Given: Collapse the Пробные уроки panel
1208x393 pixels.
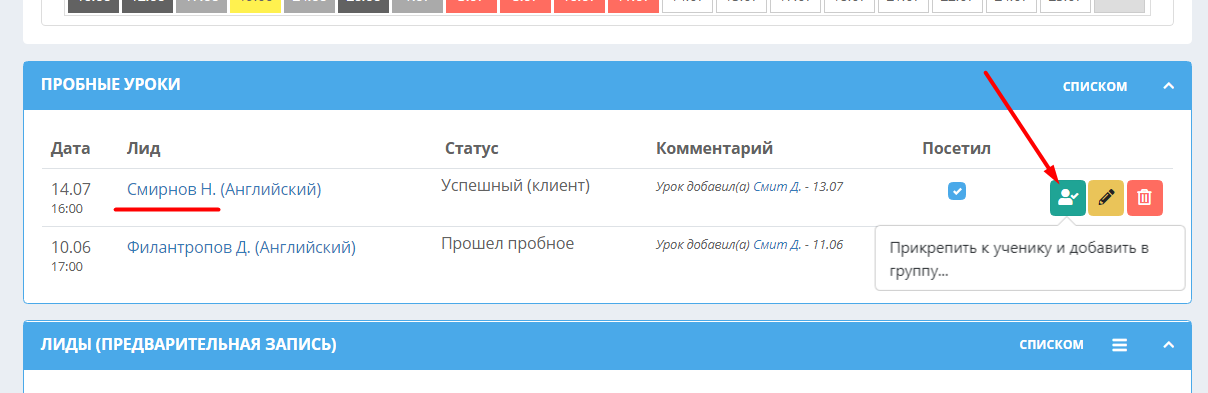Looking at the screenshot, I should click(x=1168, y=86).
